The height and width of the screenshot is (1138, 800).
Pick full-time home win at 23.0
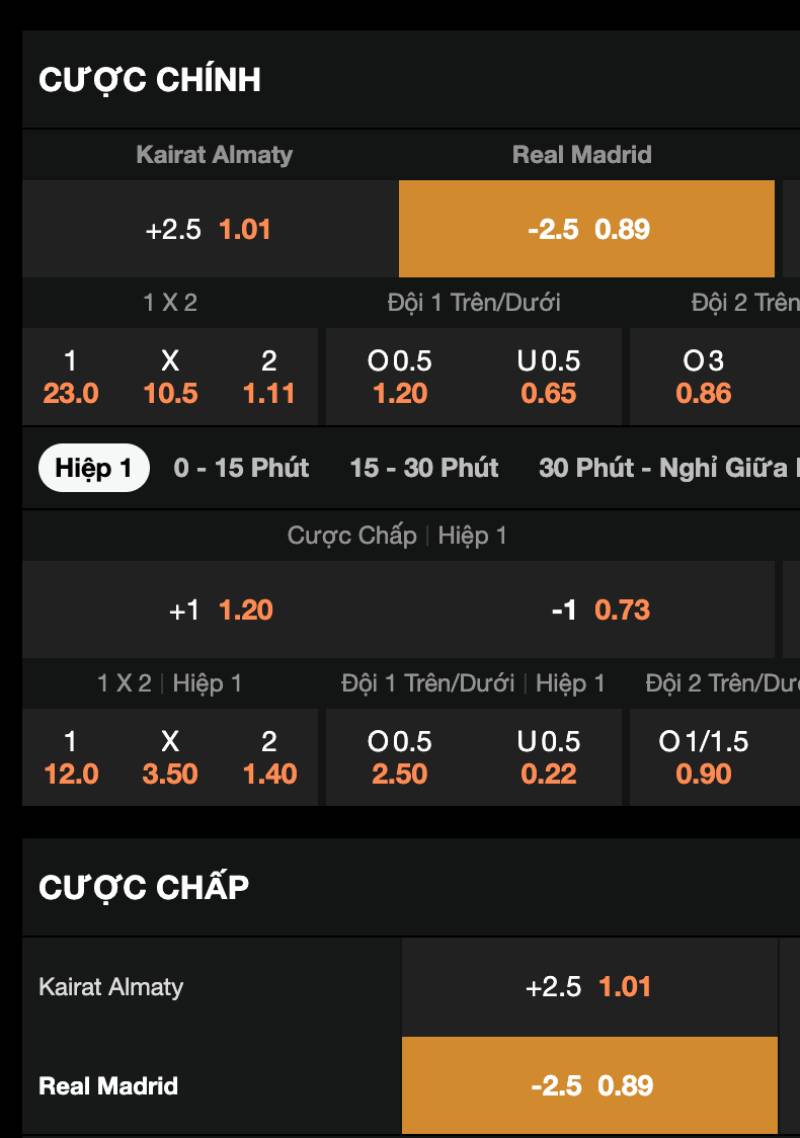[x=71, y=377]
